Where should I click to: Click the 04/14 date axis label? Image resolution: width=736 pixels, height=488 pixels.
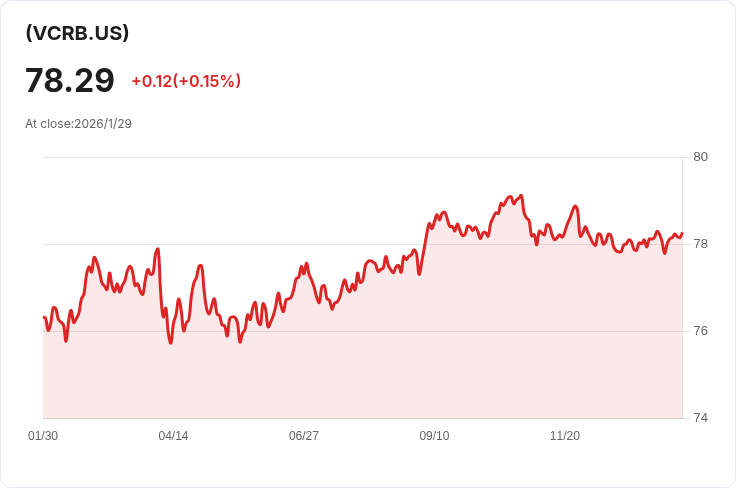coord(173,436)
